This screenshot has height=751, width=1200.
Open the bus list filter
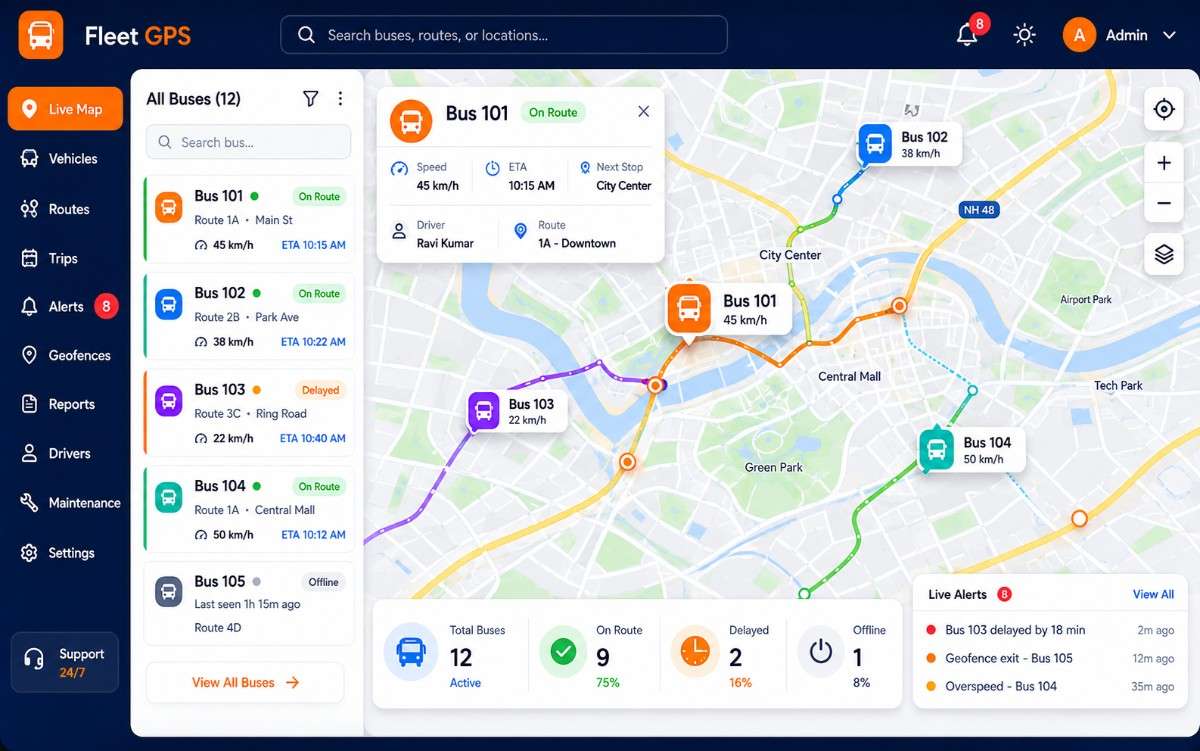310,98
